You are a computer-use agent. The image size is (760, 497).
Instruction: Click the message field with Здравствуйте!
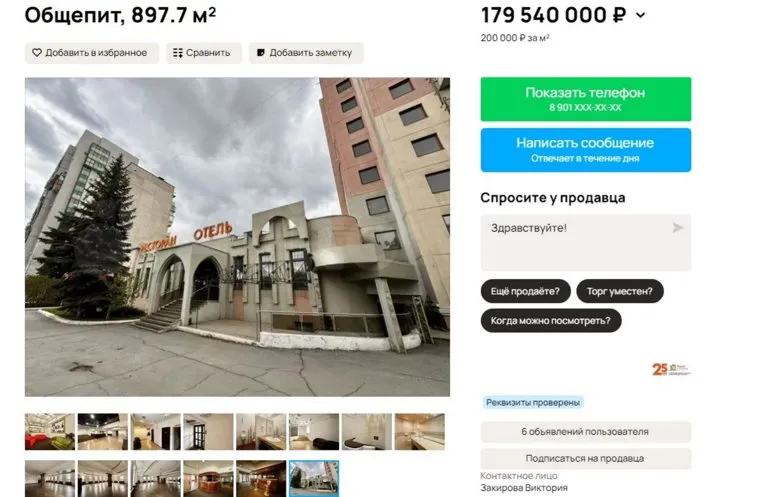[586, 242]
